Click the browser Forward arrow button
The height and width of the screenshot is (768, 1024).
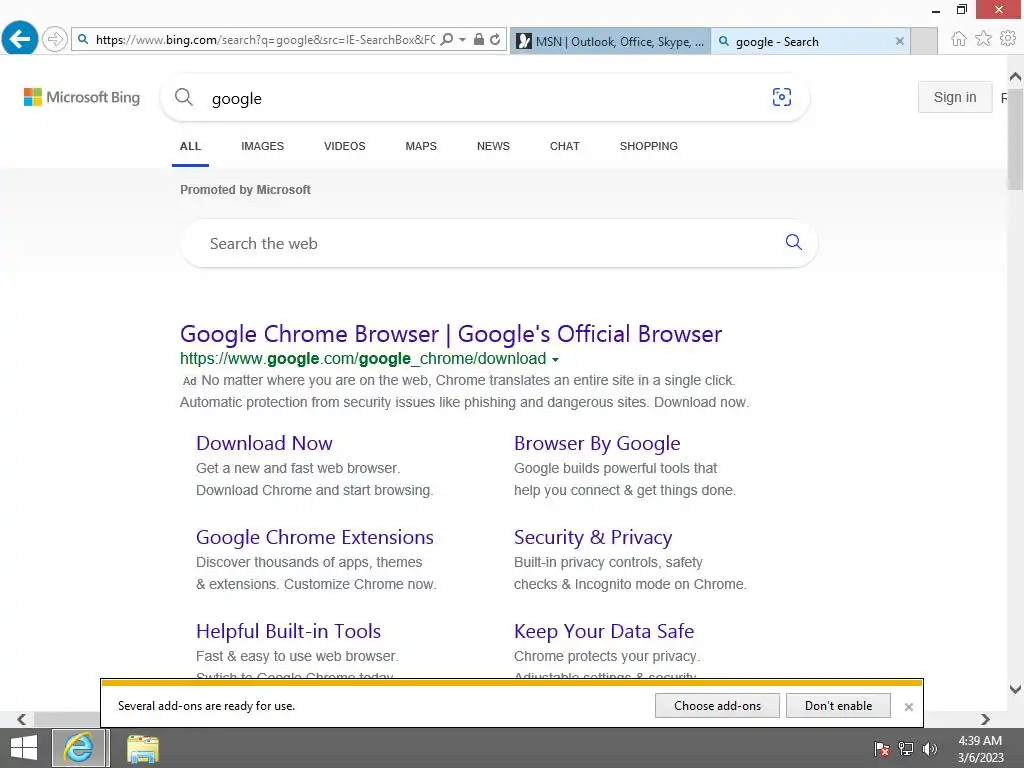(x=56, y=39)
